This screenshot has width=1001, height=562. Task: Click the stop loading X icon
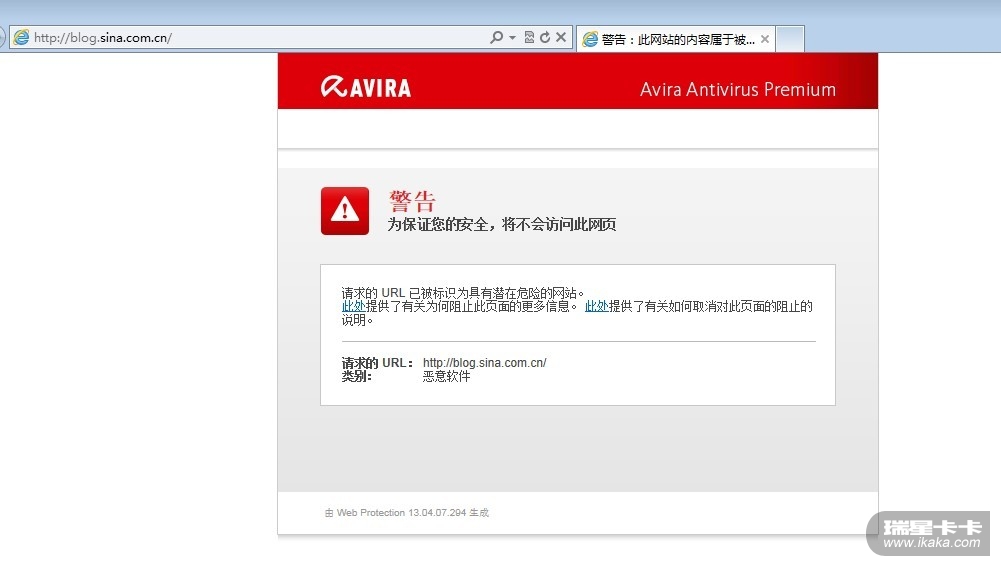[561, 38]
